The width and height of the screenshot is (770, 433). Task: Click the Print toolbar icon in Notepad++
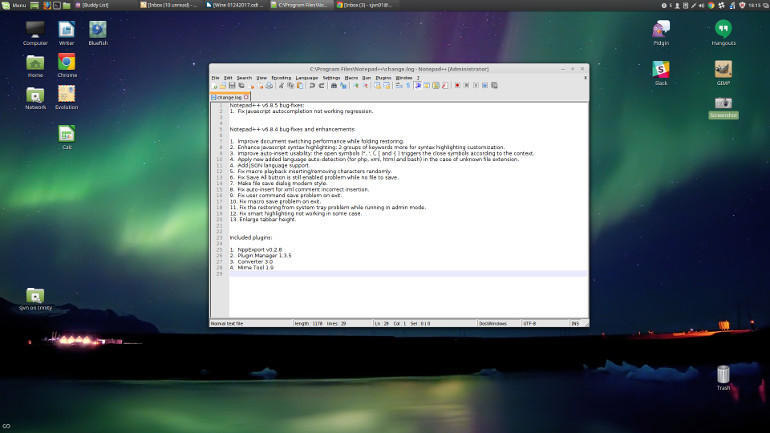click(x=269, y=85)
